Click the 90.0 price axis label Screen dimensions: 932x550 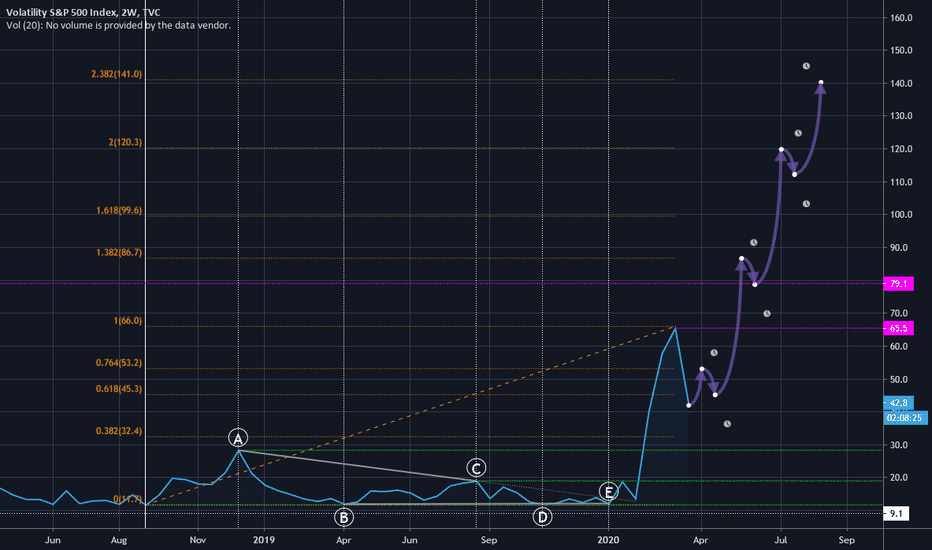[x=899, y=247]
